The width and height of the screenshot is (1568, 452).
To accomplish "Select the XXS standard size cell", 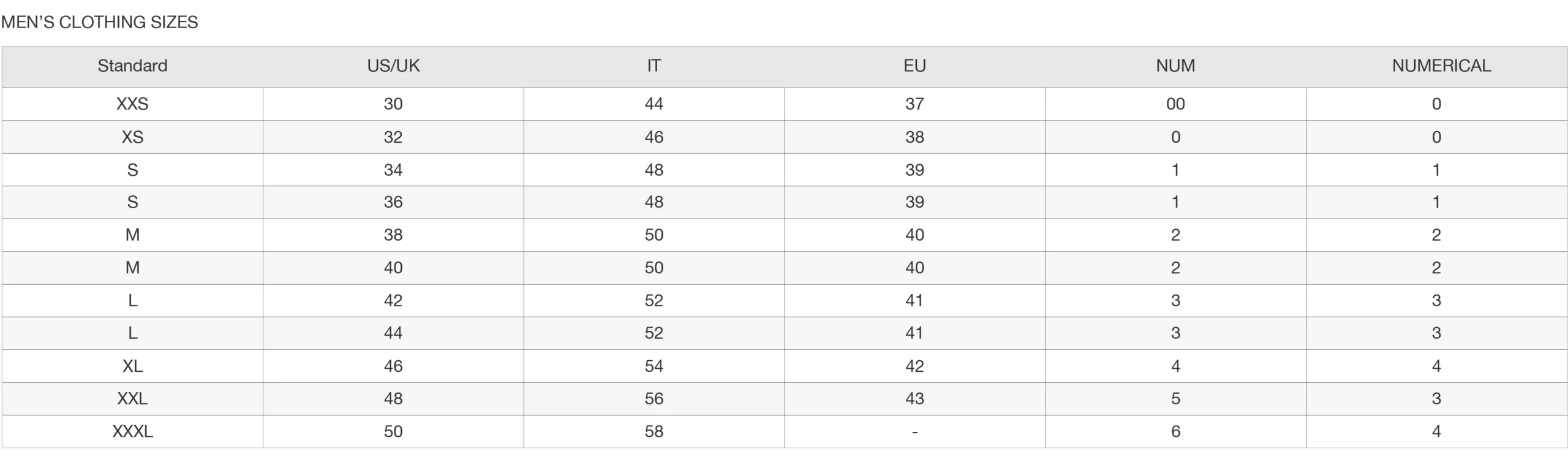I will [x=132, y=104].
